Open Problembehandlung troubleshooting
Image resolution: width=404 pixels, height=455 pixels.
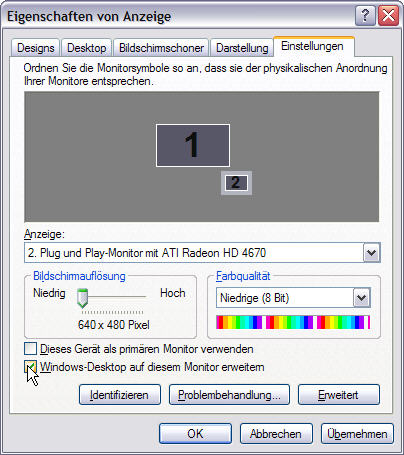click(x=229, y=395)
